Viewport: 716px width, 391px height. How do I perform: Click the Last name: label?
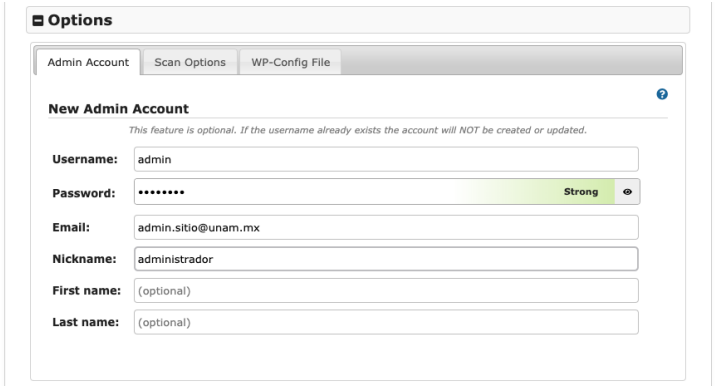86,322
